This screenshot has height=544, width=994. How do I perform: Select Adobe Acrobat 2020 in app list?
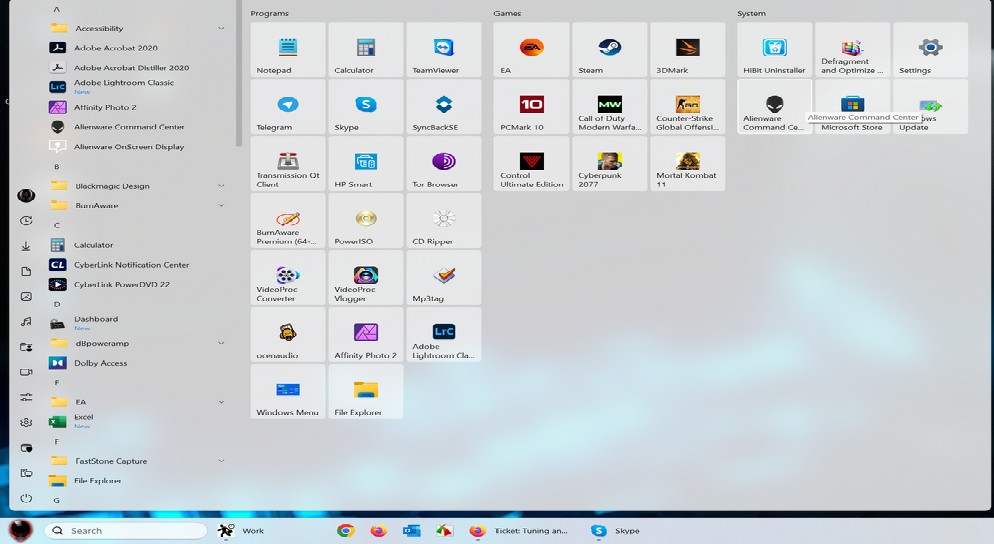point(115,48)
